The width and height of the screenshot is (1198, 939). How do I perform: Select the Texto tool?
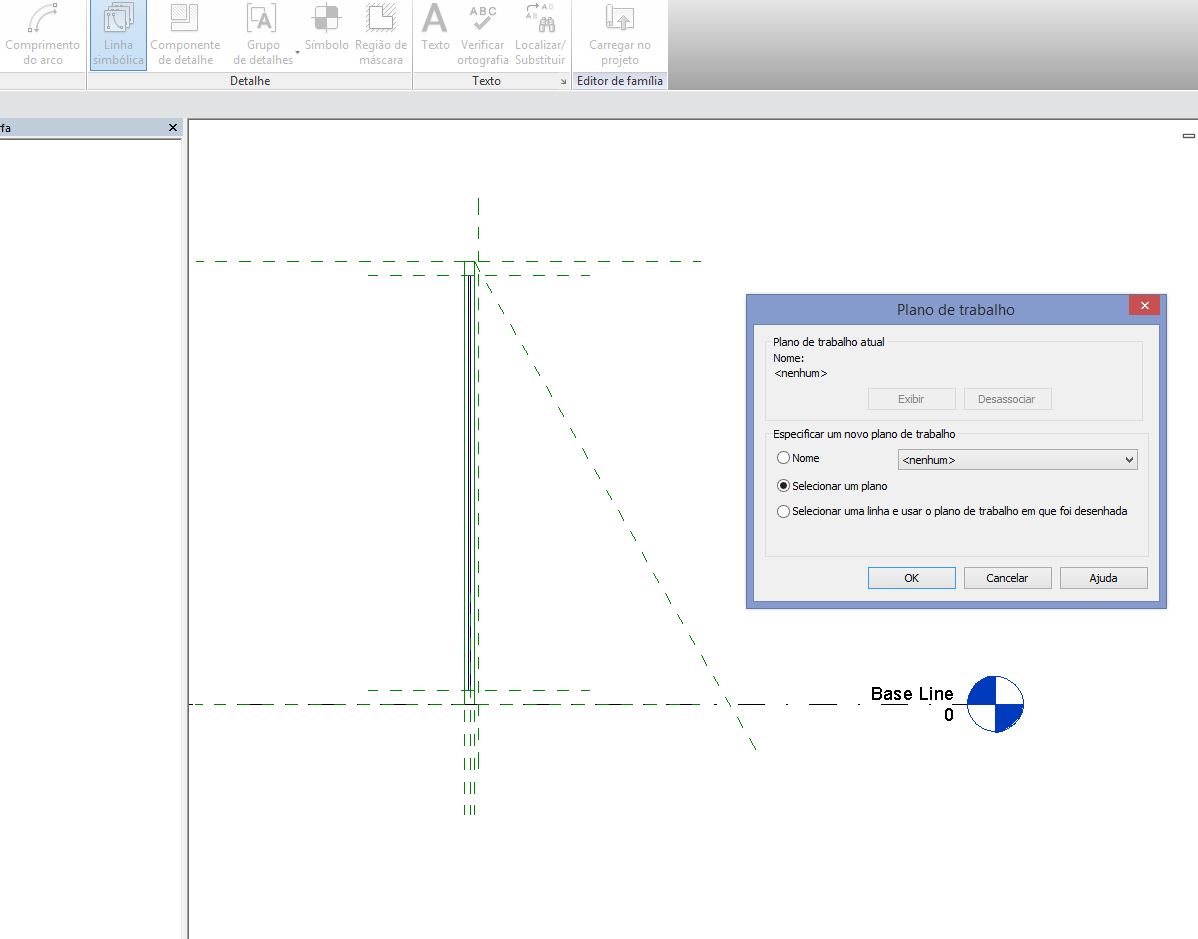pos(435,28)
